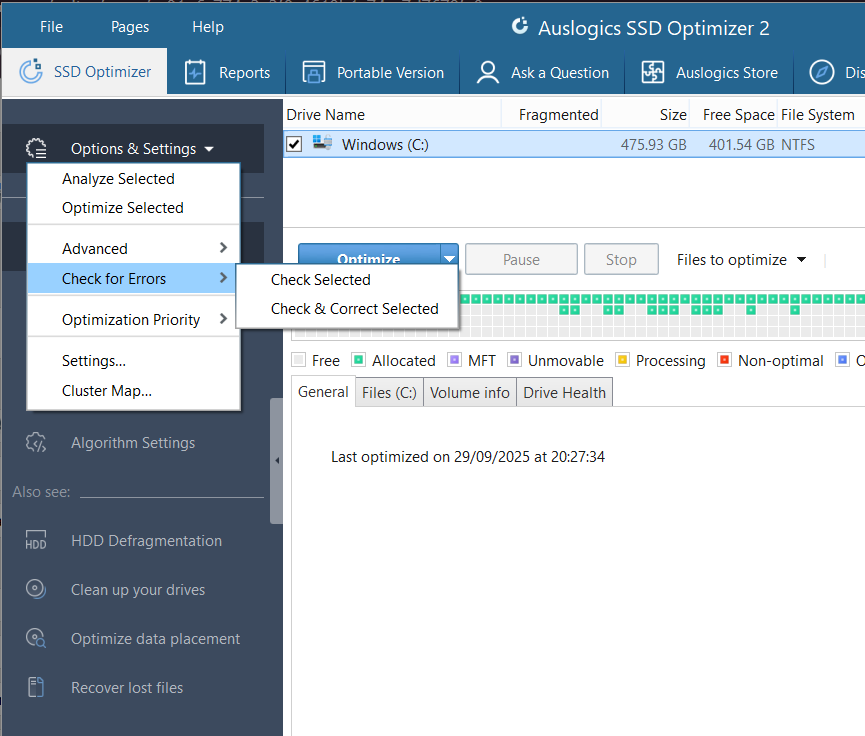Switch to the Drive Health tab
The width and height of the screenshot is (865, 736).
[x=564, y=393]
